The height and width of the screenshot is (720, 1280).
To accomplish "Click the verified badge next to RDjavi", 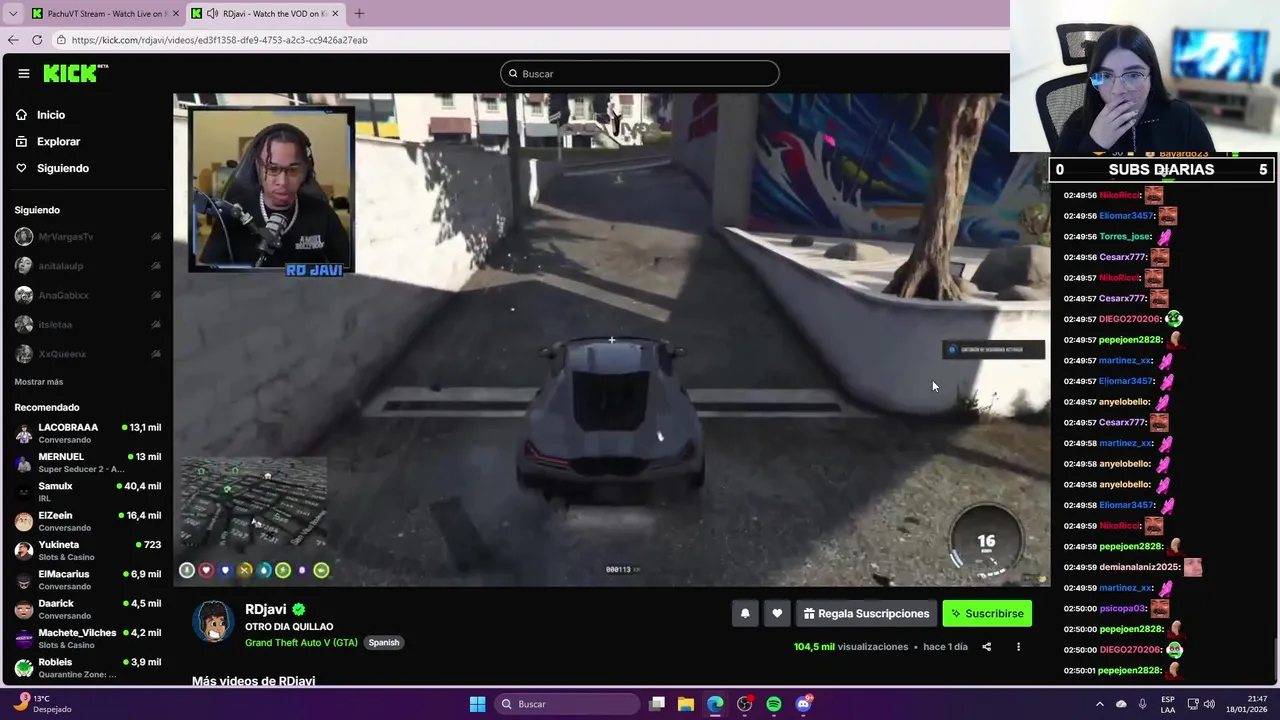I will pos(298,609).
